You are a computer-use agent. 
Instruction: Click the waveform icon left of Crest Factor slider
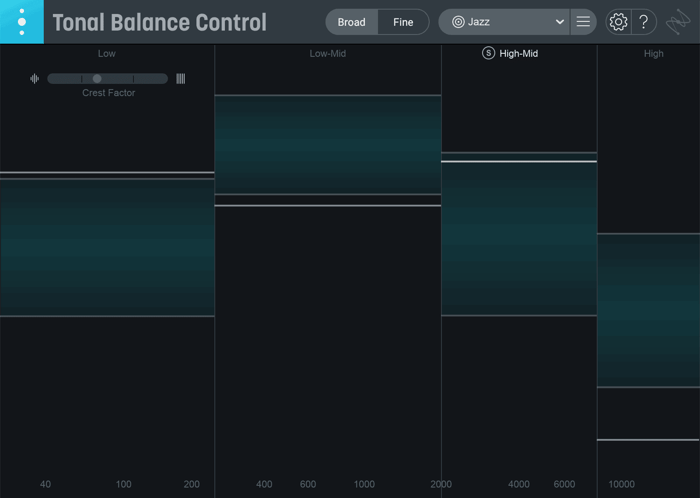pyautogui.click(x=34, y=79)
